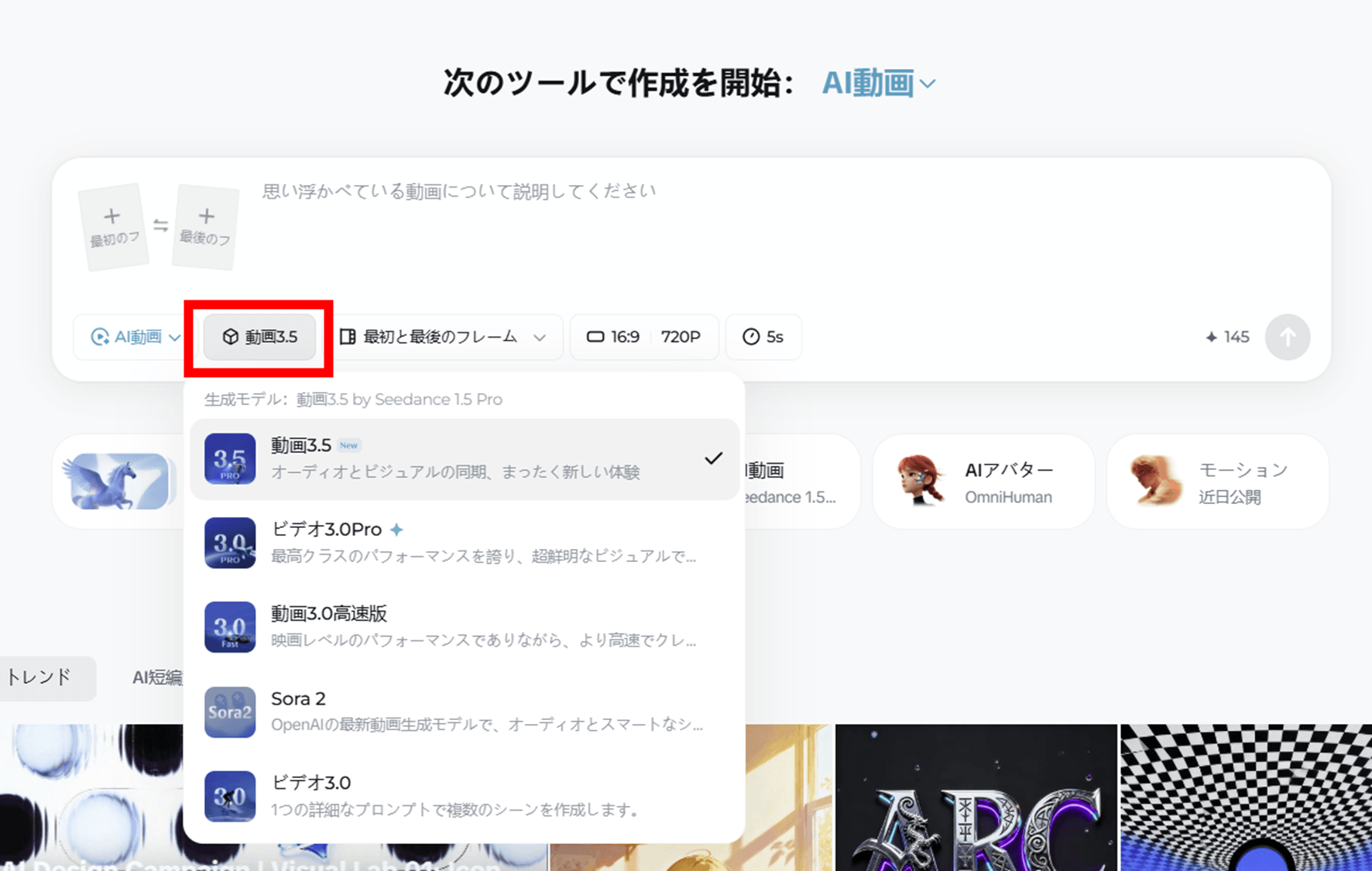Image resolution: width=1372 pixels, height=871 pixels.
Task: Swap first and last frames icon
Action: pyautogui.click(x=160, y=225)
